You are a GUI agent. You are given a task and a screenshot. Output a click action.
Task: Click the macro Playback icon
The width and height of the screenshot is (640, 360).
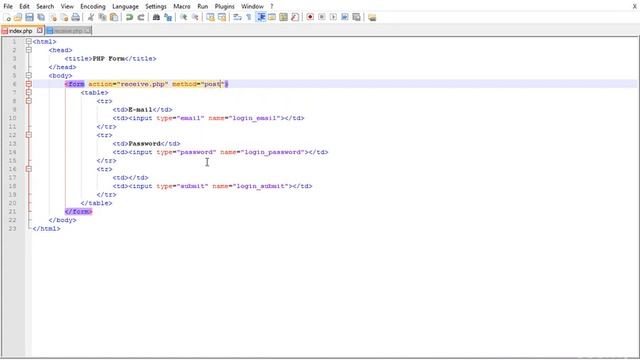pos(333,17)
